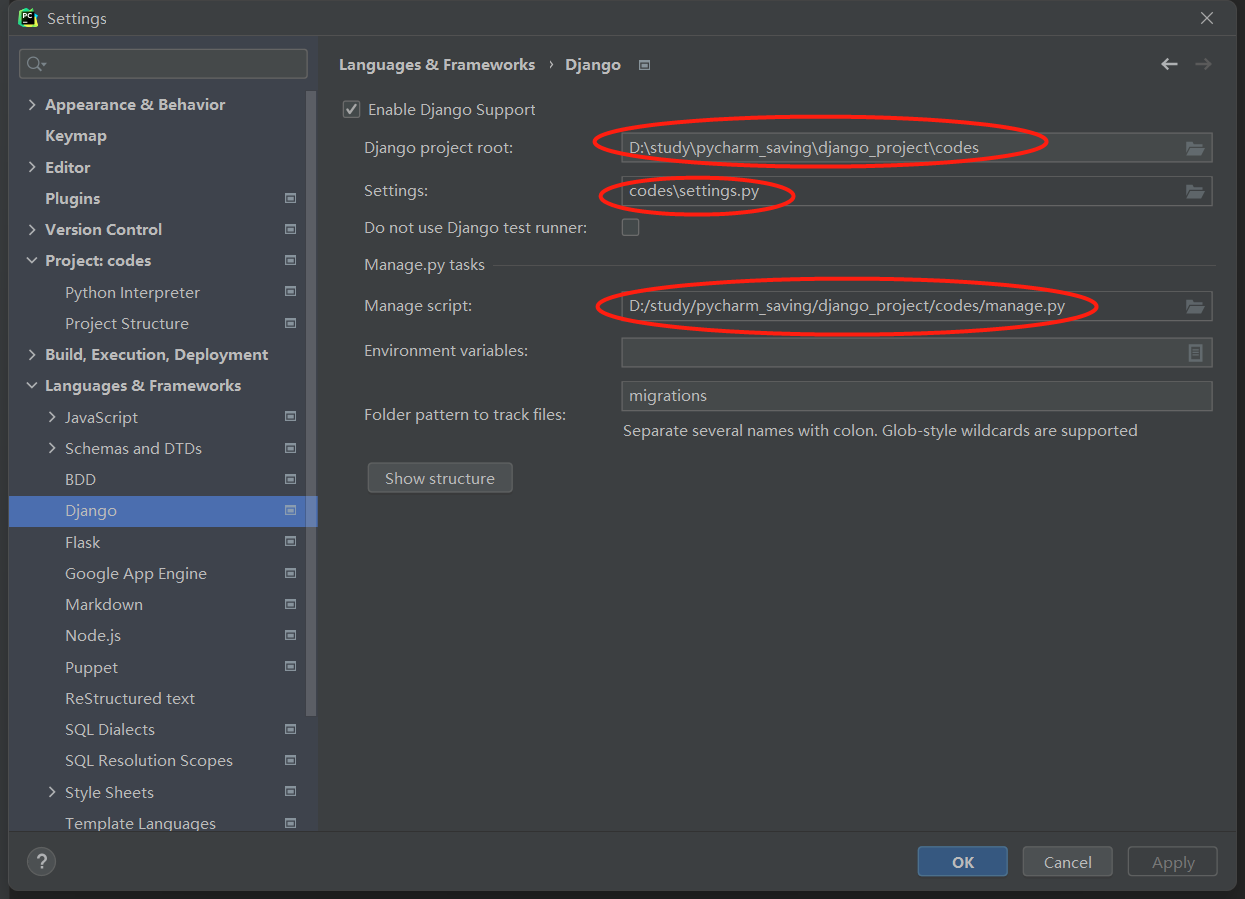Click the project-level icon on the BDD row
Image resolution: width=1245 pixels, height=899 pixels.
[290, 479]
